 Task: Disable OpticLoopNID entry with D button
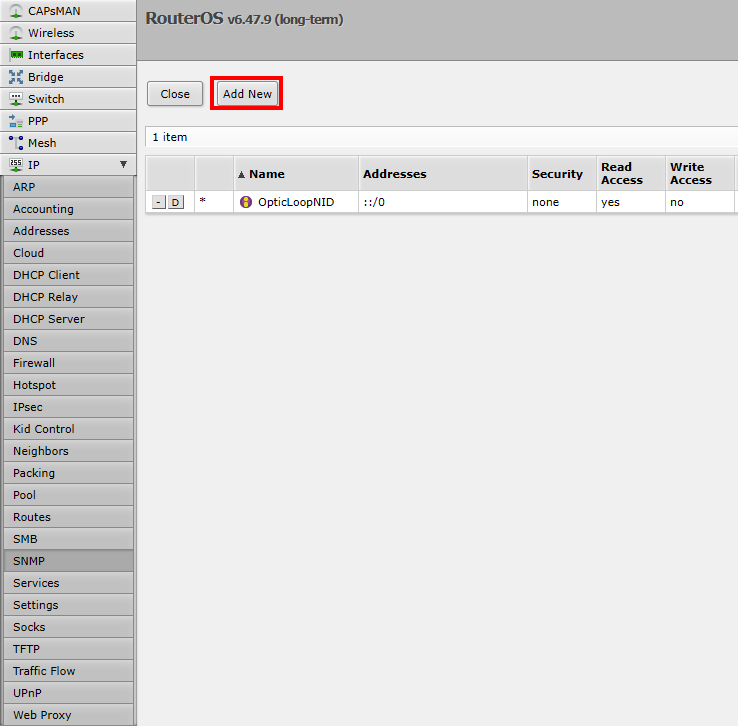[x=175, y=202]
